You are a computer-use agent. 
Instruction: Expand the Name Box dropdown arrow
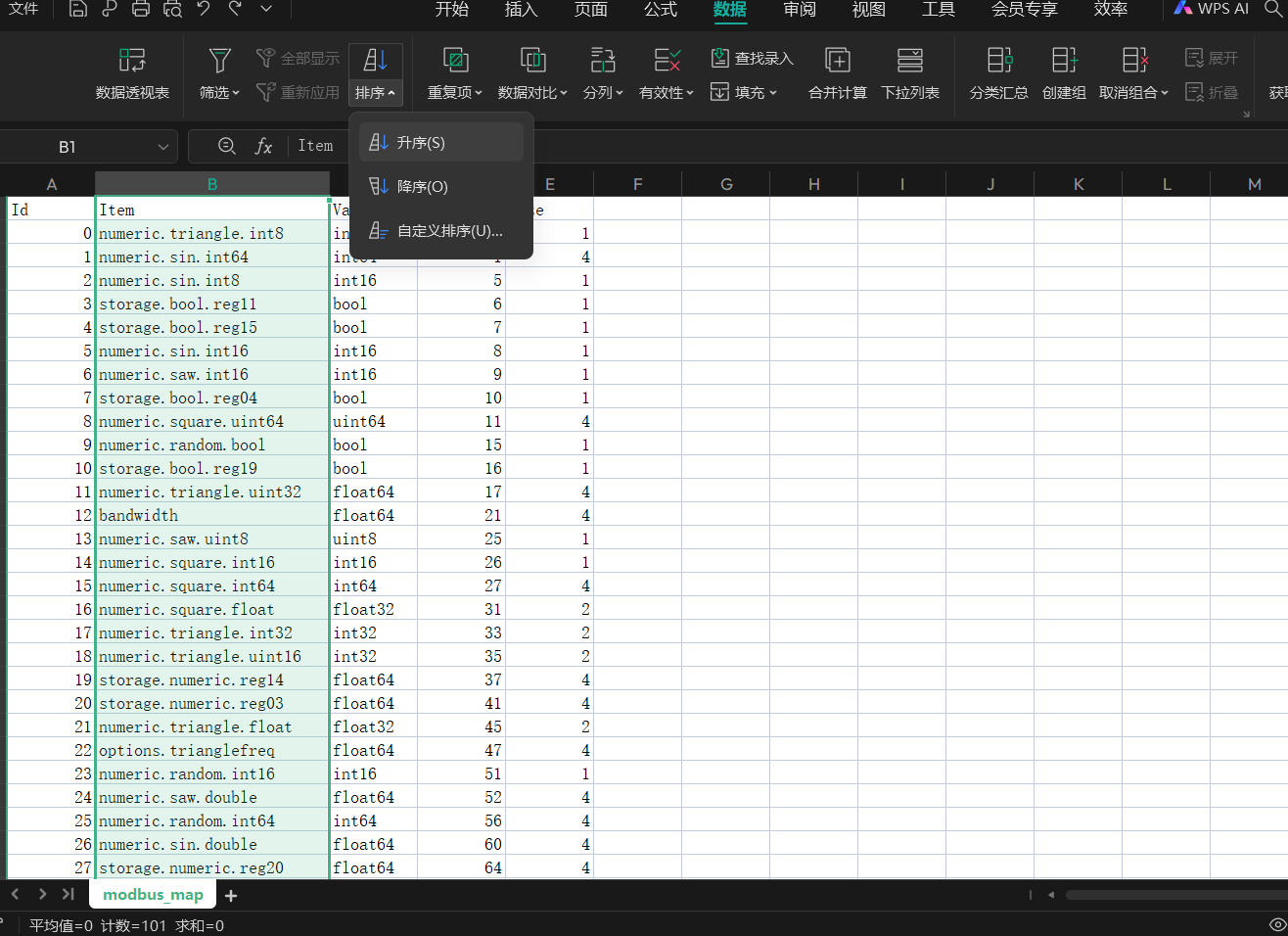pyautogui.click(x=163, y=147)
